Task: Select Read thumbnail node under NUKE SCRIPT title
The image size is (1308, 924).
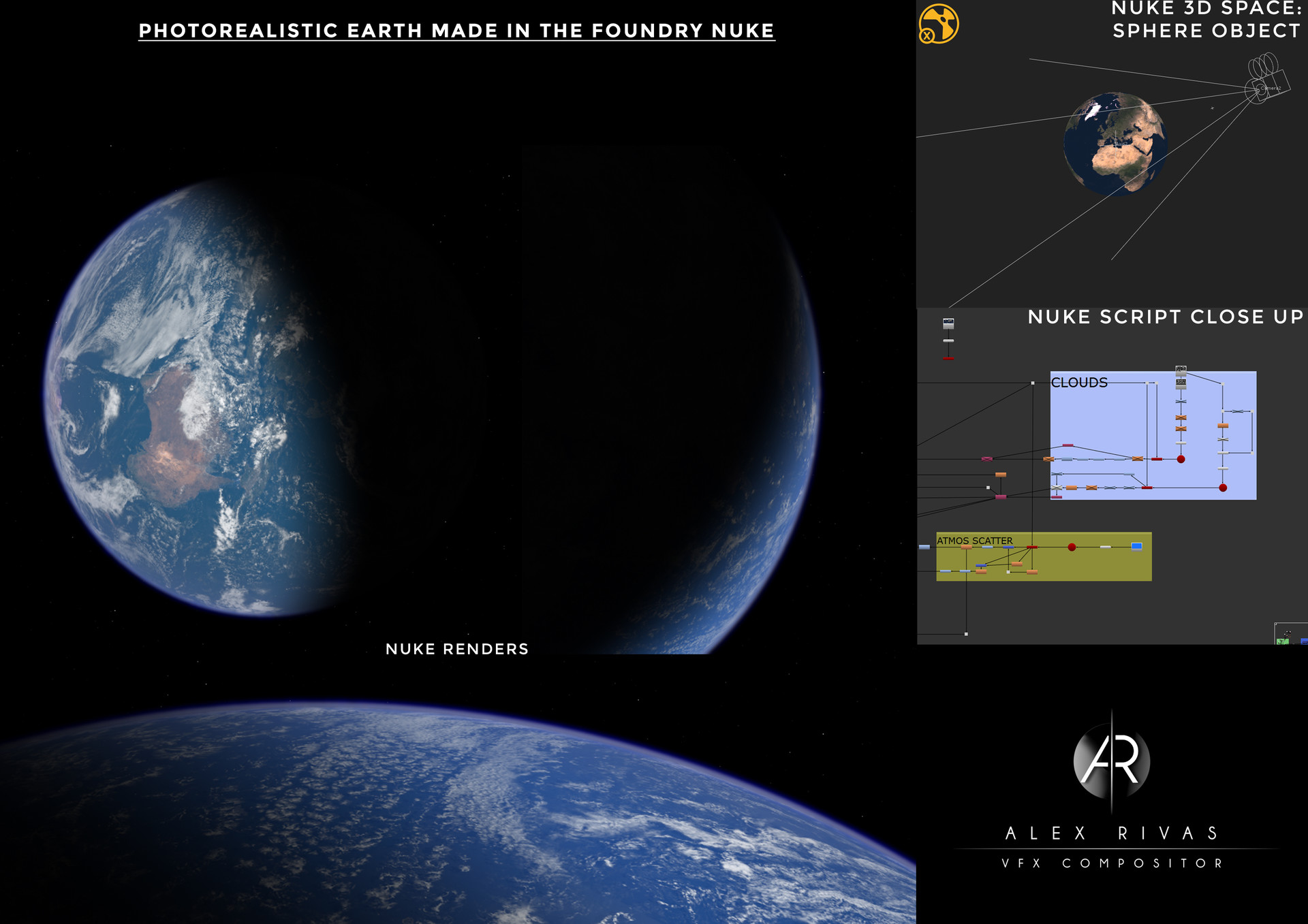Action: tap(948, 323)
